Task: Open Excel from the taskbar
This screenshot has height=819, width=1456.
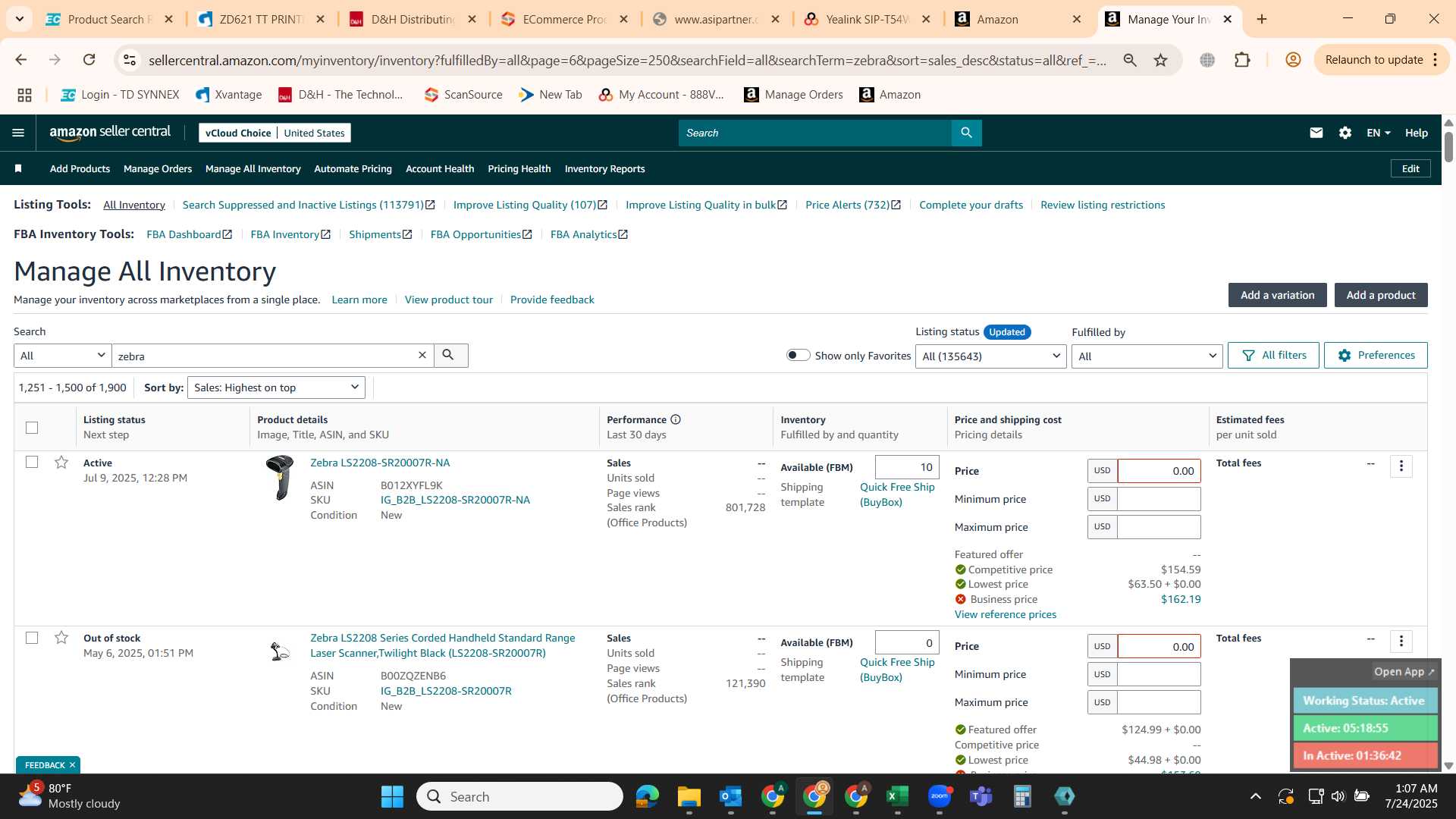Action: pyautogui.click(x=898, y=796)
